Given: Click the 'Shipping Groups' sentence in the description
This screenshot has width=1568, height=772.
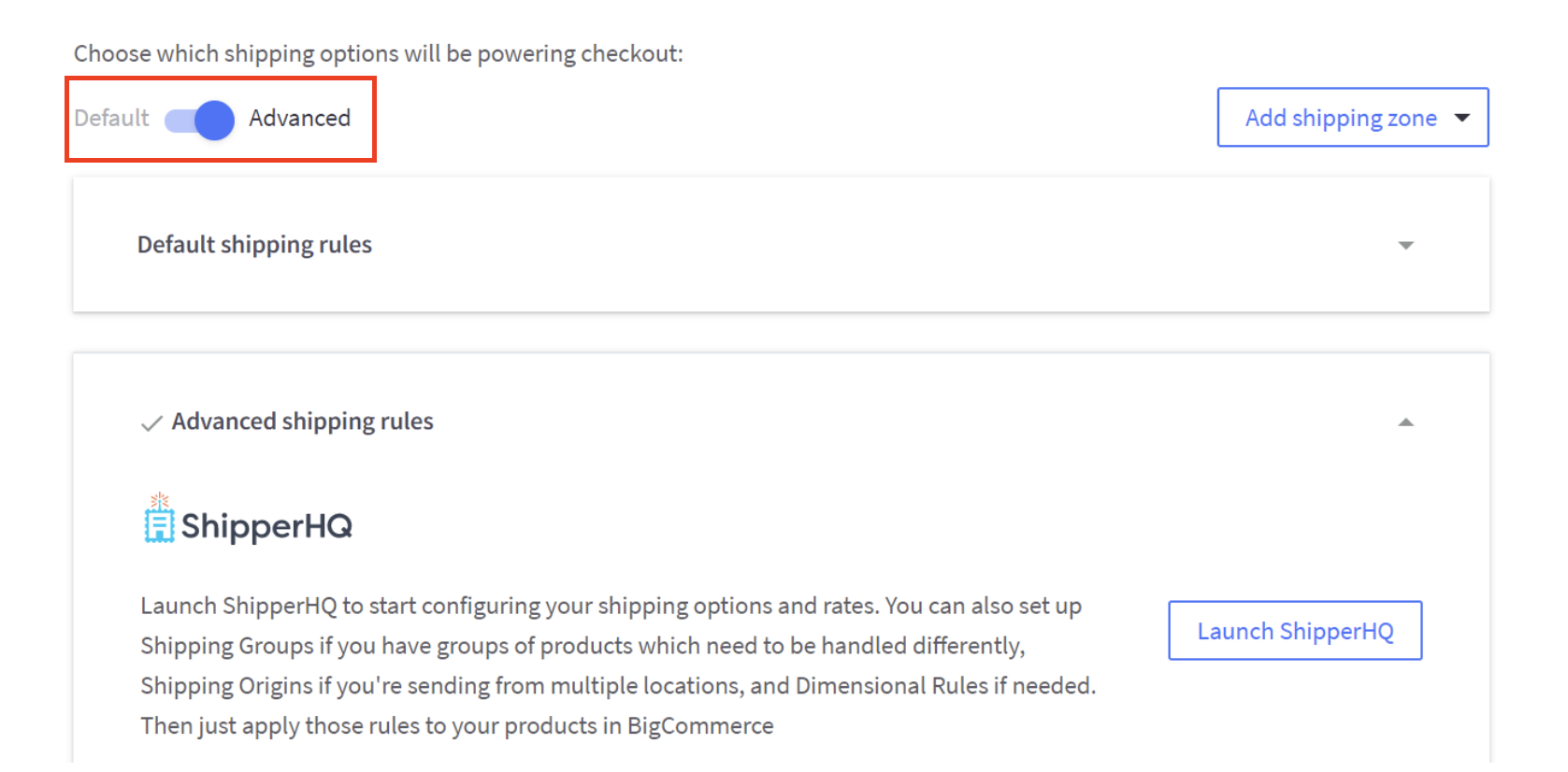Looking at the screenshot, I should click(583, 646).
